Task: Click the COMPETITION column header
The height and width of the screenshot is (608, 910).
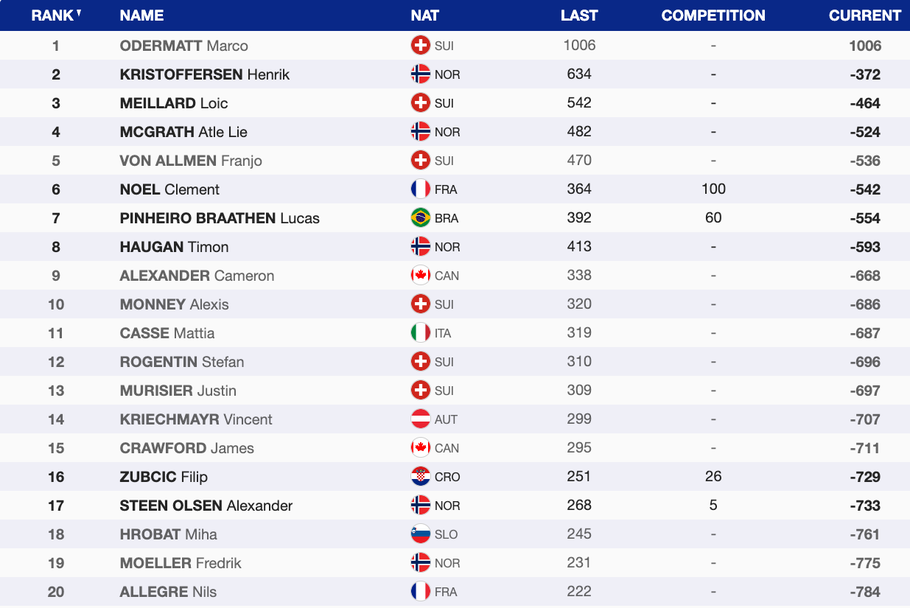Action: (x=713, y=15)
